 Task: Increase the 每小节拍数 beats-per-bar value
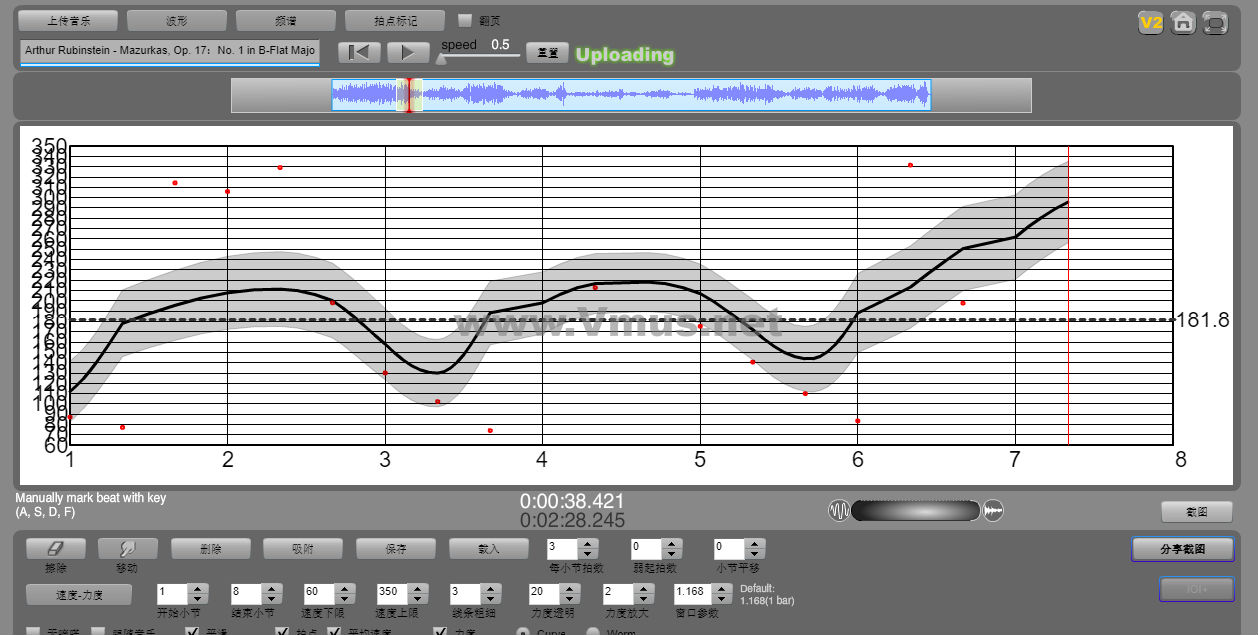coord(588,544)
